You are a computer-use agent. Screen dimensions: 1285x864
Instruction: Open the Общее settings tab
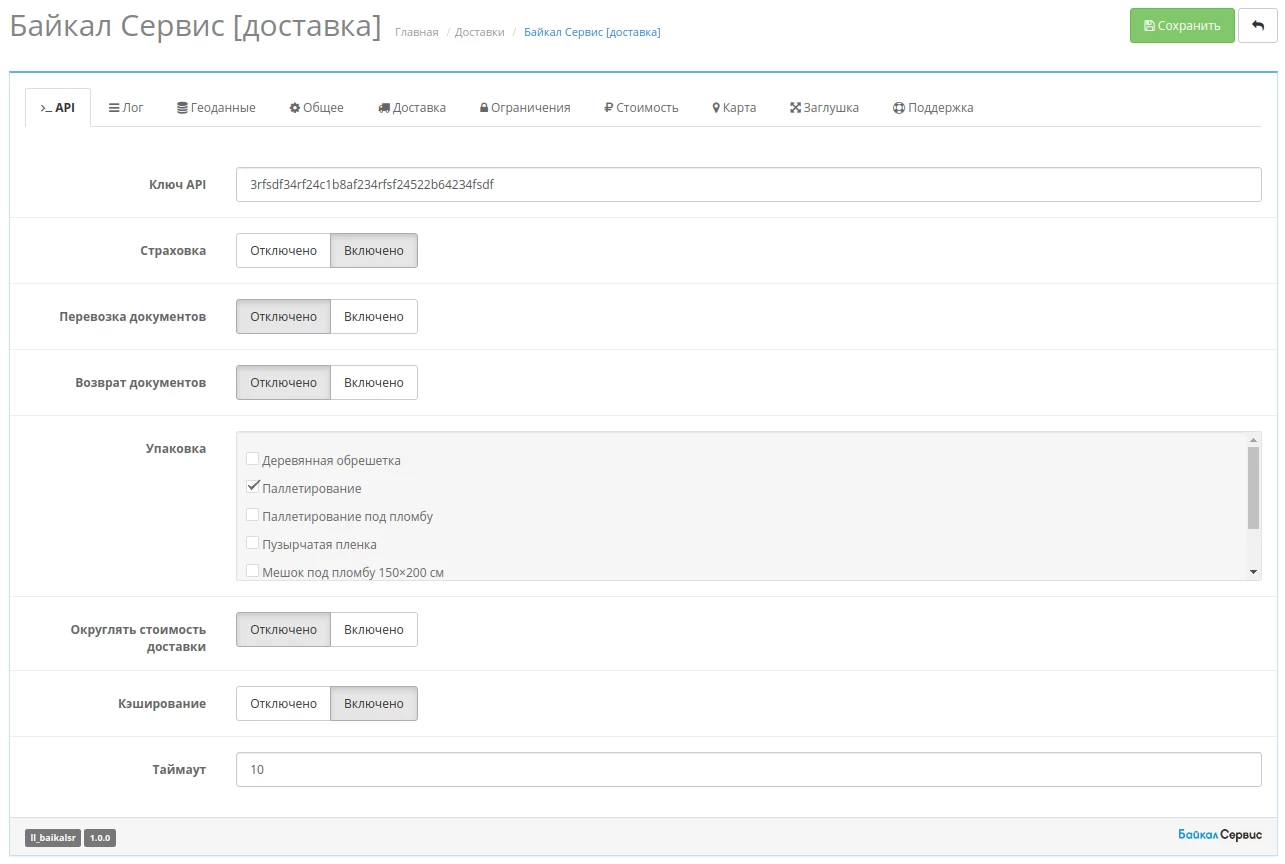point(316,108)
